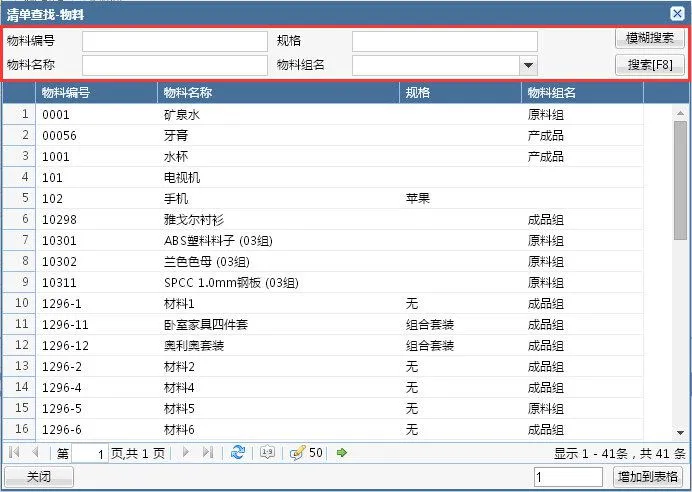Click the scrollbar down arrow

(680, 432)
